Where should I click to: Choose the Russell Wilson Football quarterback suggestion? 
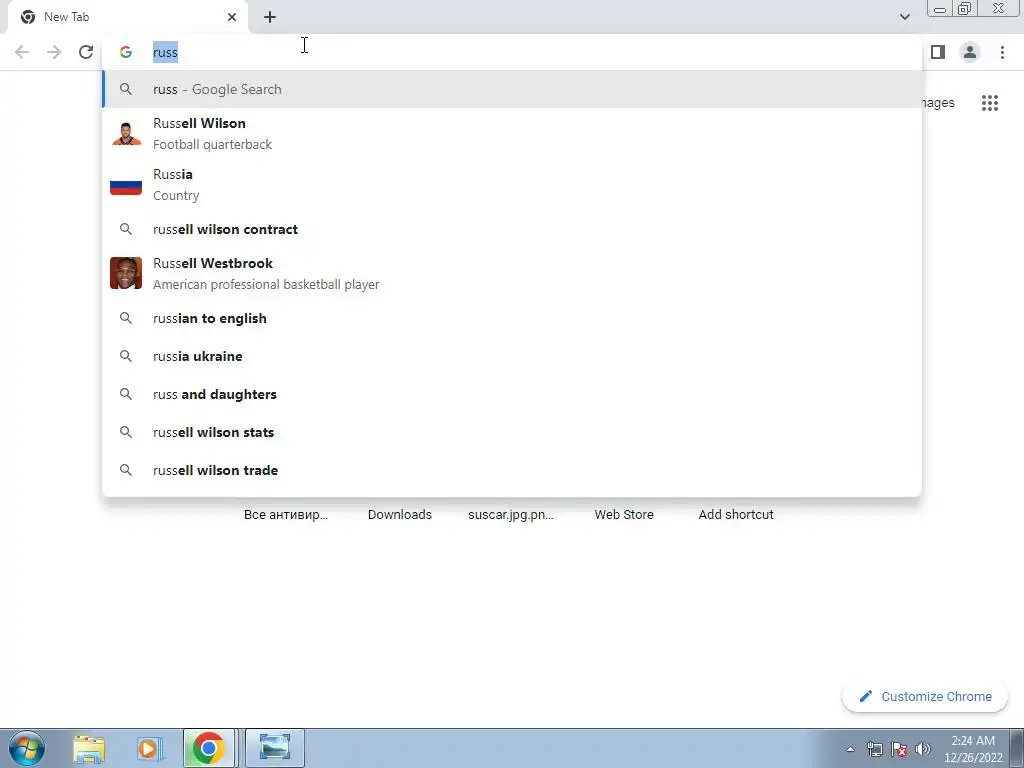[512, 133]
